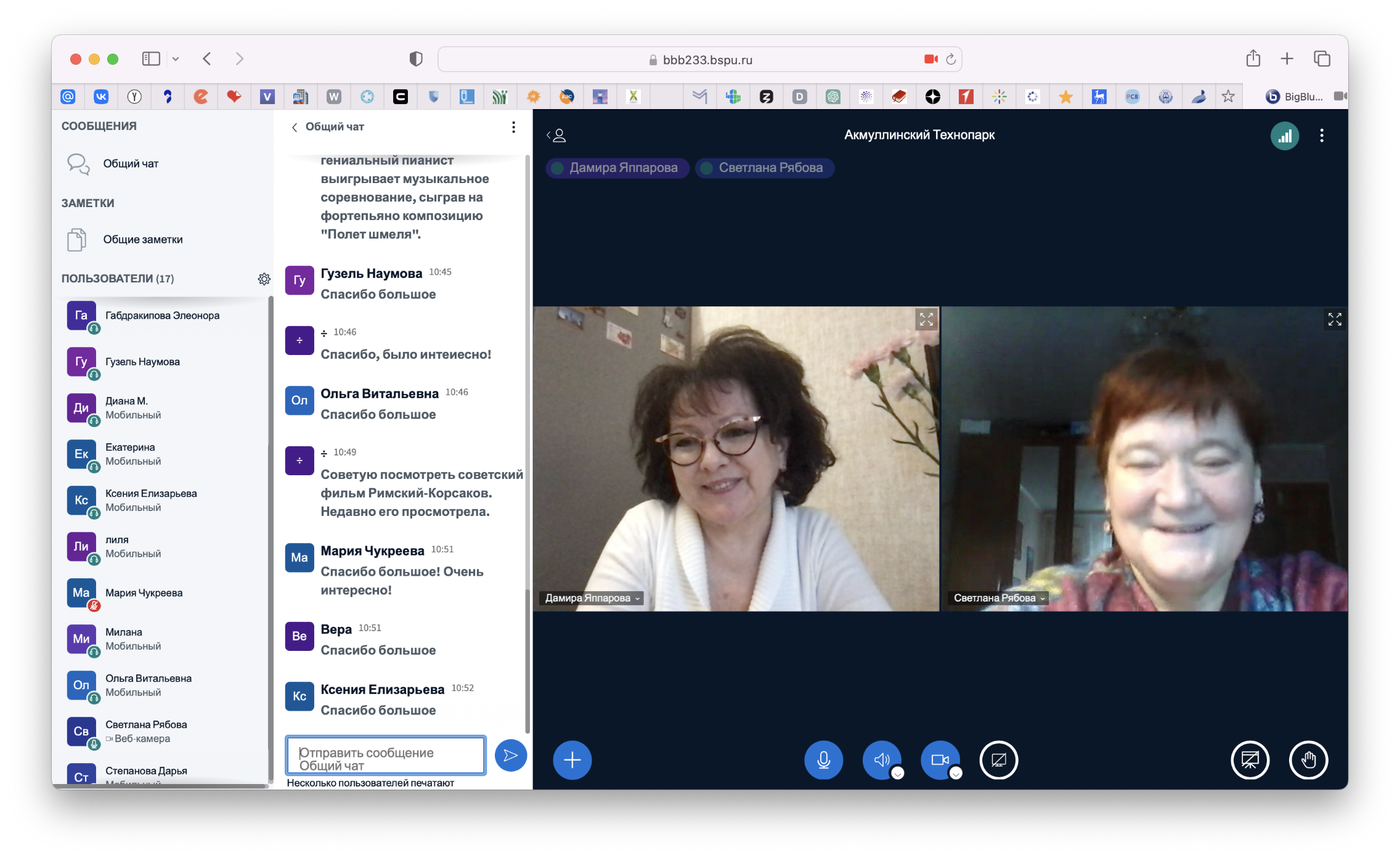Expand Svetlana Ryabova's webcam to fullscreen
Image resolution: width=1400 pixels, height=858 pixels.
coord(1335,319)
